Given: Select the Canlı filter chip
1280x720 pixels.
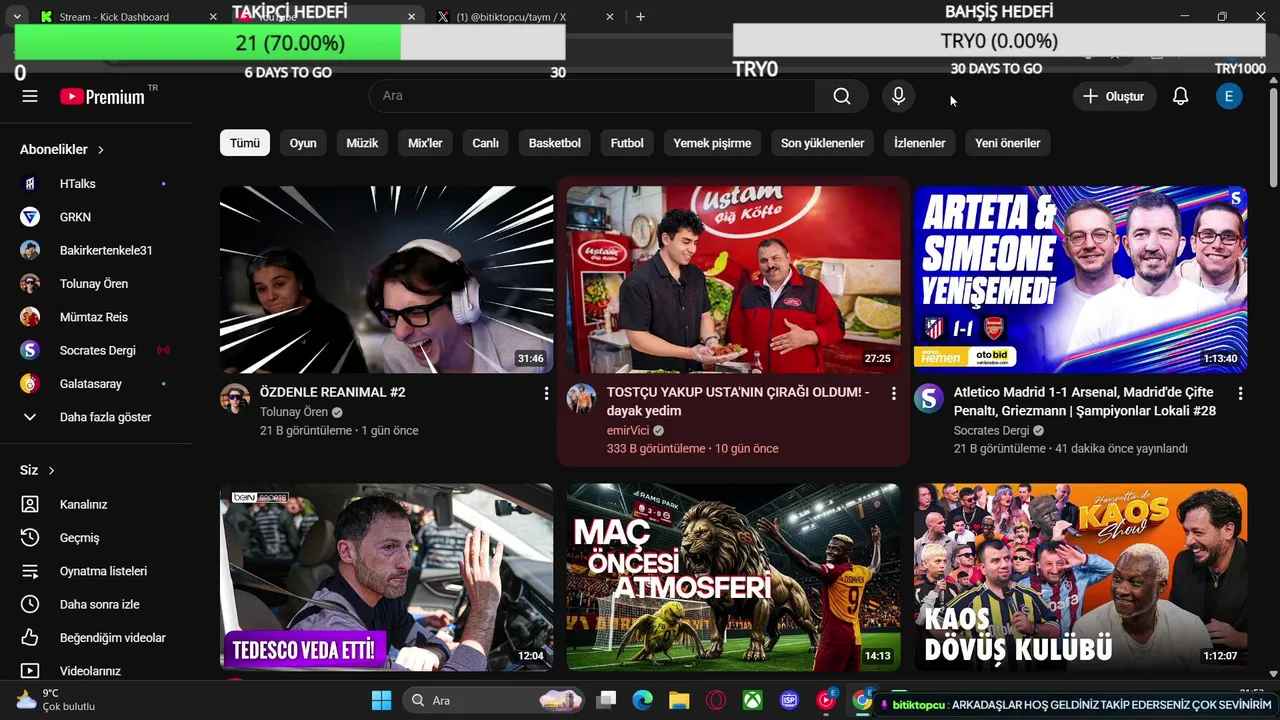Looking at the screenshot, I should point(485,143).
